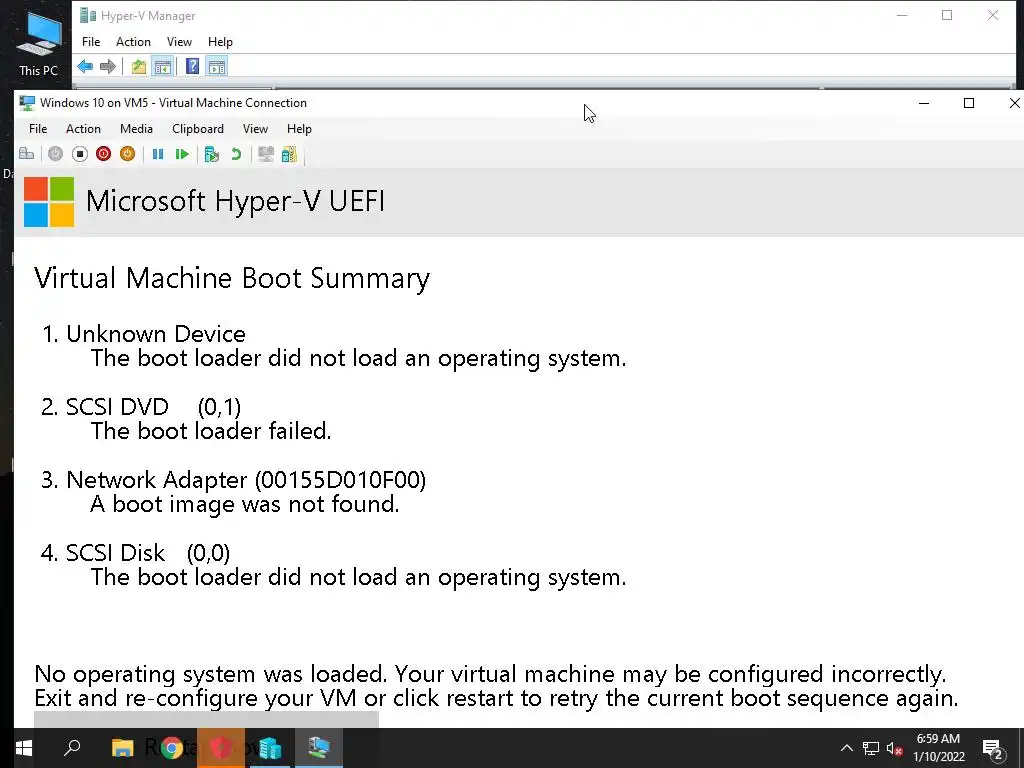This screenshot has width=1024, height=768.
Task: Open File menu in VM Connection window
Action: pyautogui.click(x=38, y=129)
